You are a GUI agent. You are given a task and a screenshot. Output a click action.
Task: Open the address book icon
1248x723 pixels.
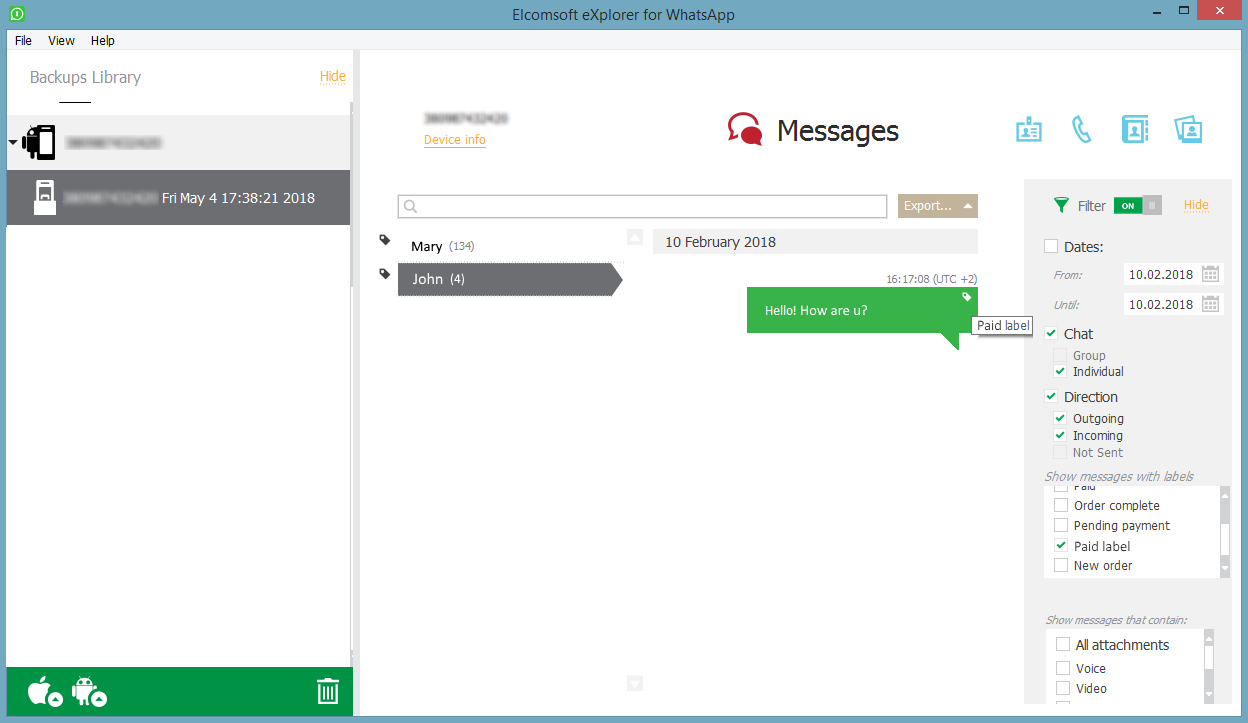coord(1135,130)
